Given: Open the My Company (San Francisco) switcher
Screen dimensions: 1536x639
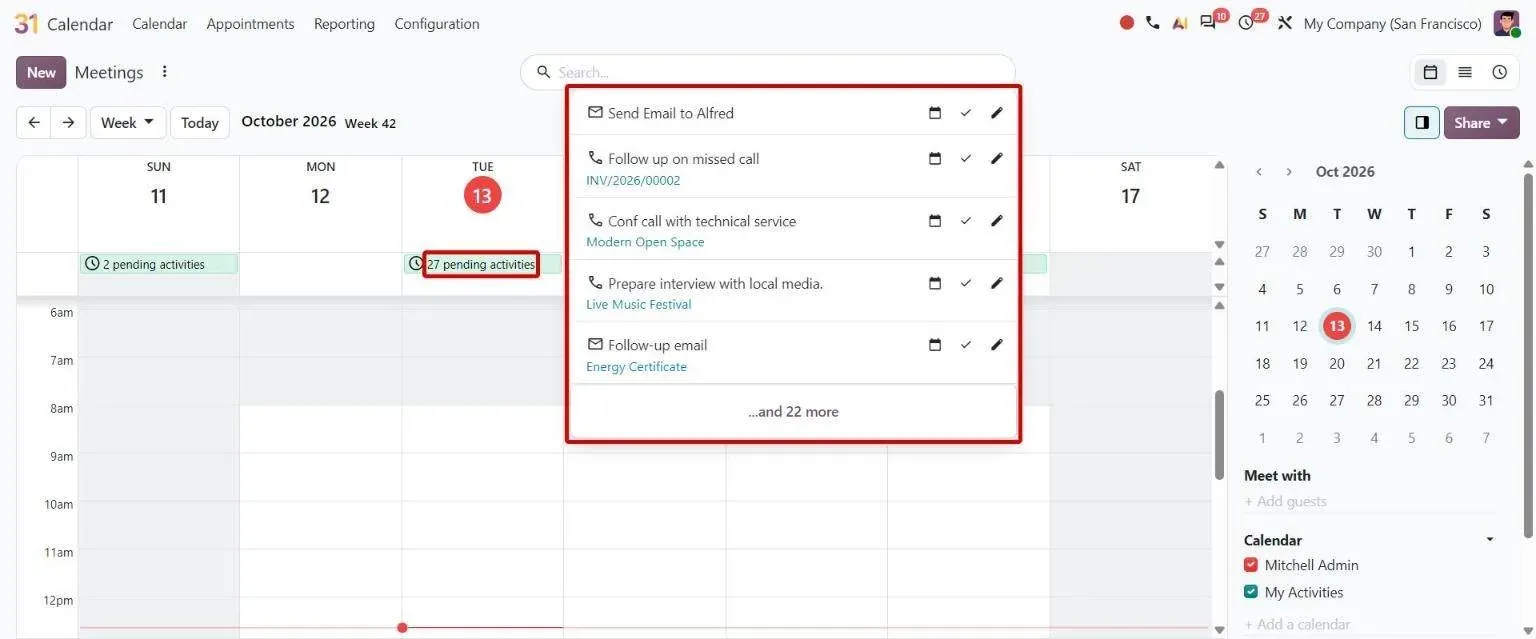Looking at the screenshot, I should point(1392,24).
